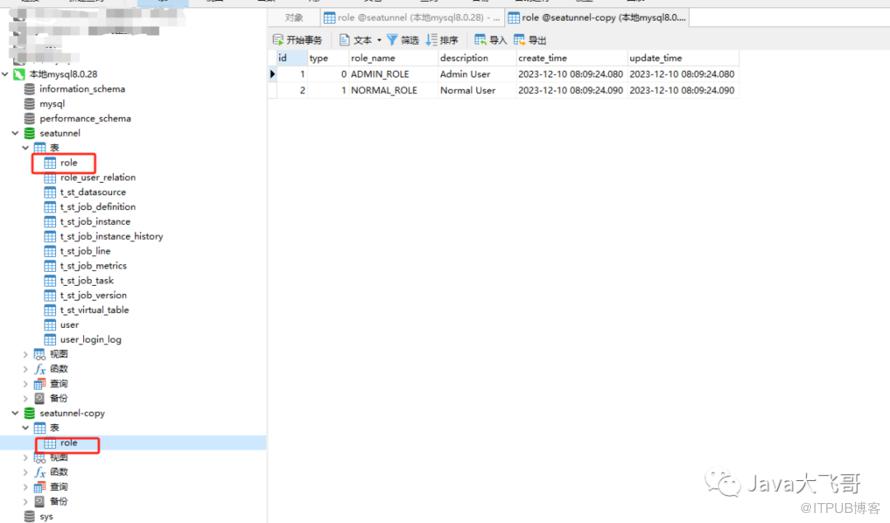
Task: Select 查询 queries icon under seatunnel-copy
Action: (40, 487)
